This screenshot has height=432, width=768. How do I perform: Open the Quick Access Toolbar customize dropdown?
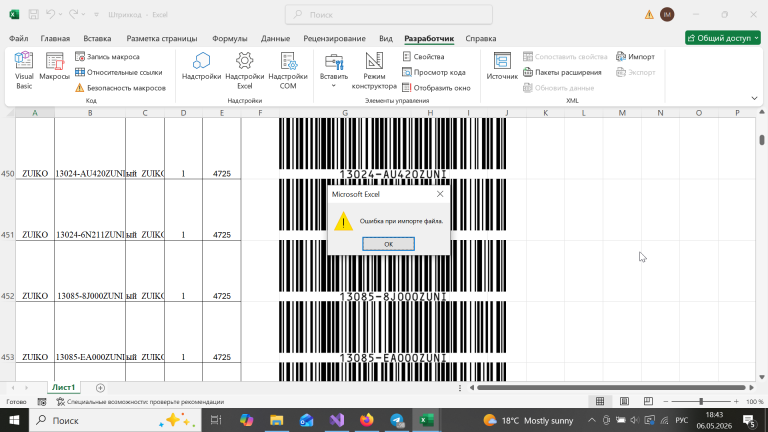(x=96, y=15)
